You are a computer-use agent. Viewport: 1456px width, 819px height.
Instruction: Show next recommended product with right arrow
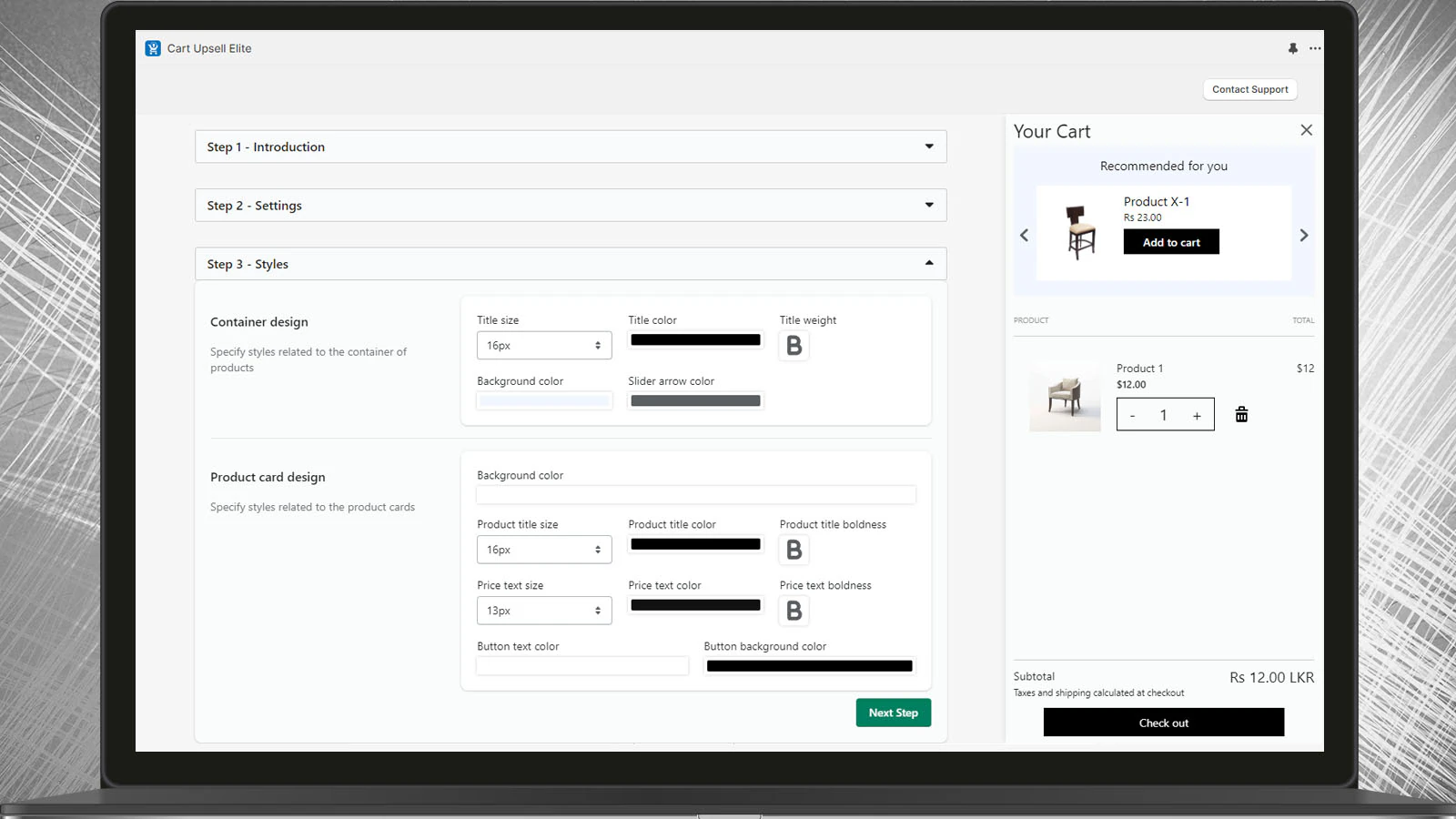coord(1303,235)
